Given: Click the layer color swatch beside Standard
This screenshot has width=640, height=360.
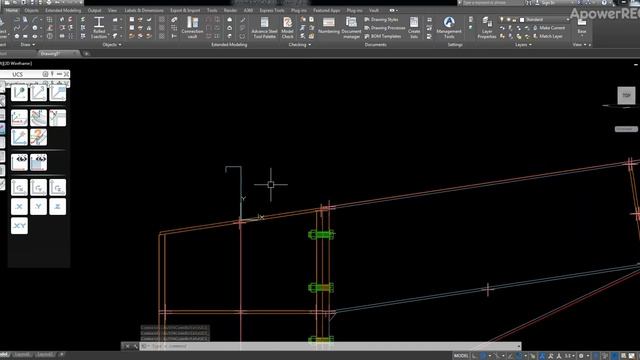Looking at the screenshot, I should (x=522, y=20).
